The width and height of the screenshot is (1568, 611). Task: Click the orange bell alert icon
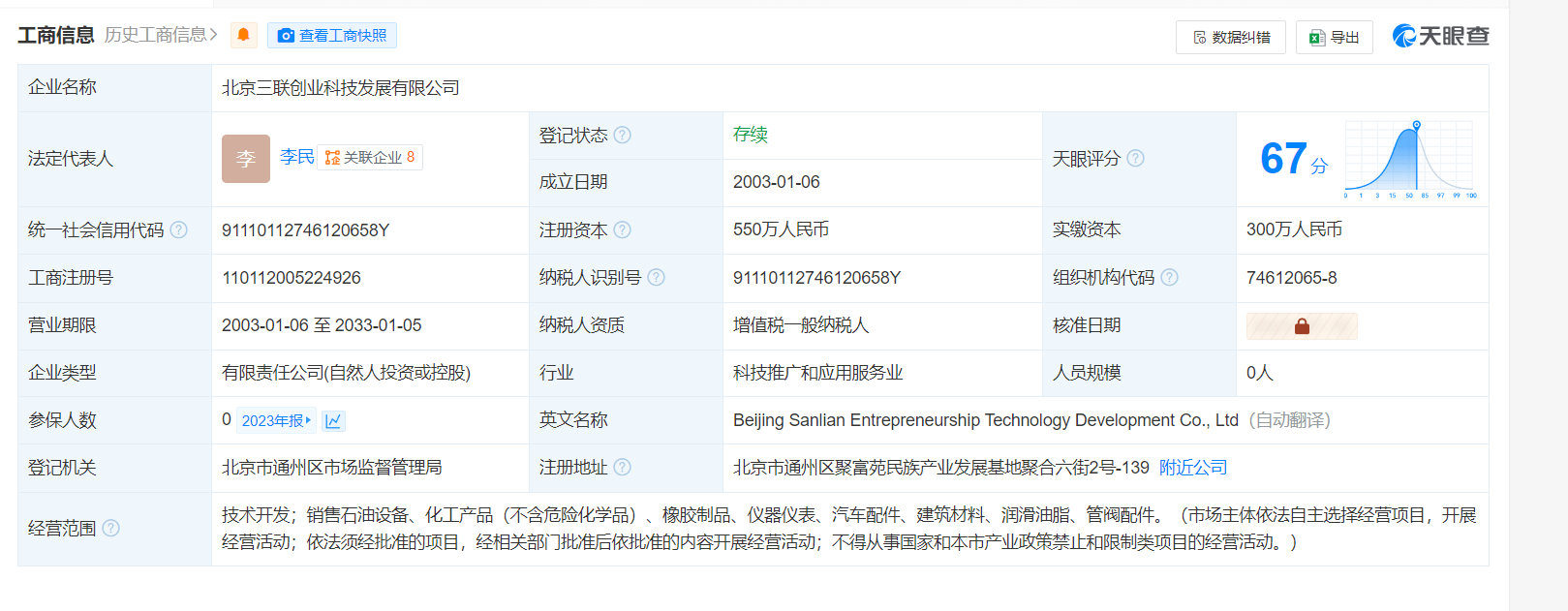pos(244,36)
